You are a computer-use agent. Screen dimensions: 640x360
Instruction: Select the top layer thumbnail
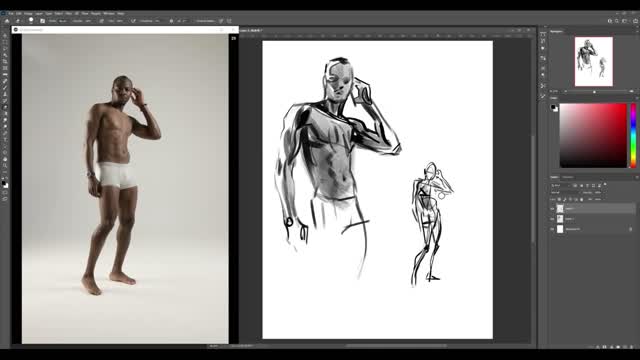pyautogui.click(x=560, y=209)
